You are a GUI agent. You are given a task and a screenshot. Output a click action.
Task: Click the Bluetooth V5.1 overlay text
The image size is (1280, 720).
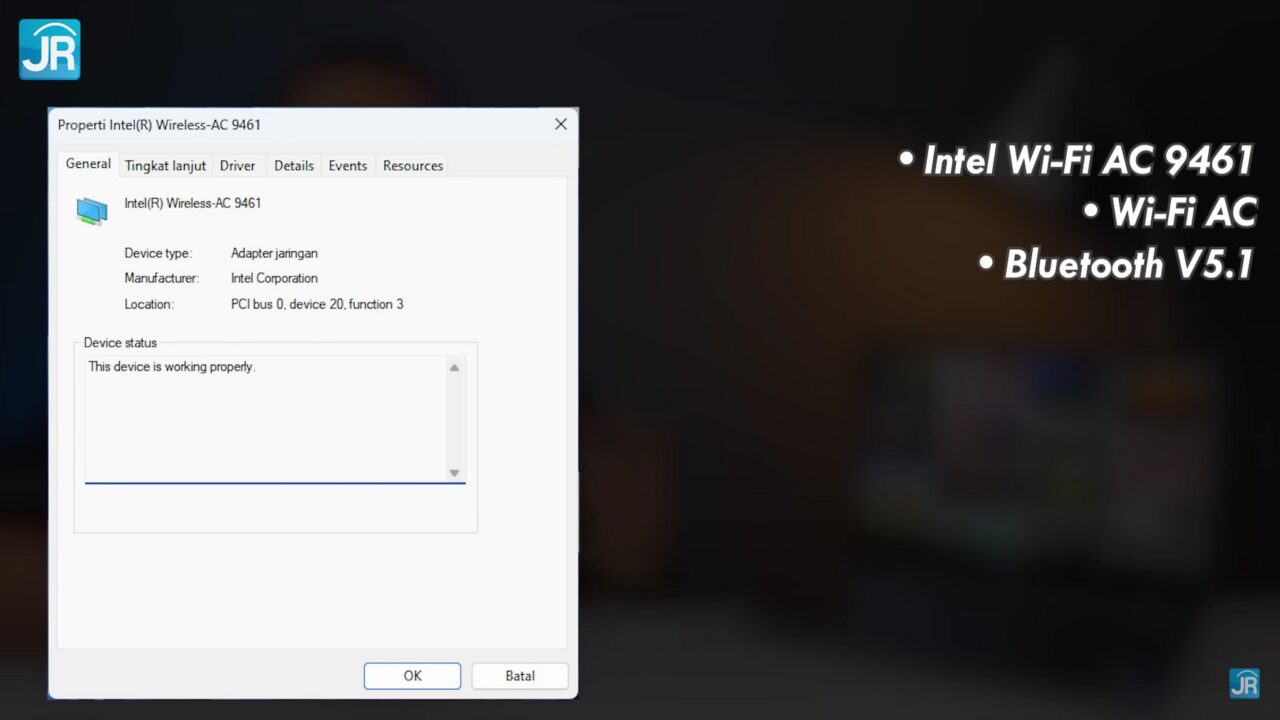point(1116,264)
